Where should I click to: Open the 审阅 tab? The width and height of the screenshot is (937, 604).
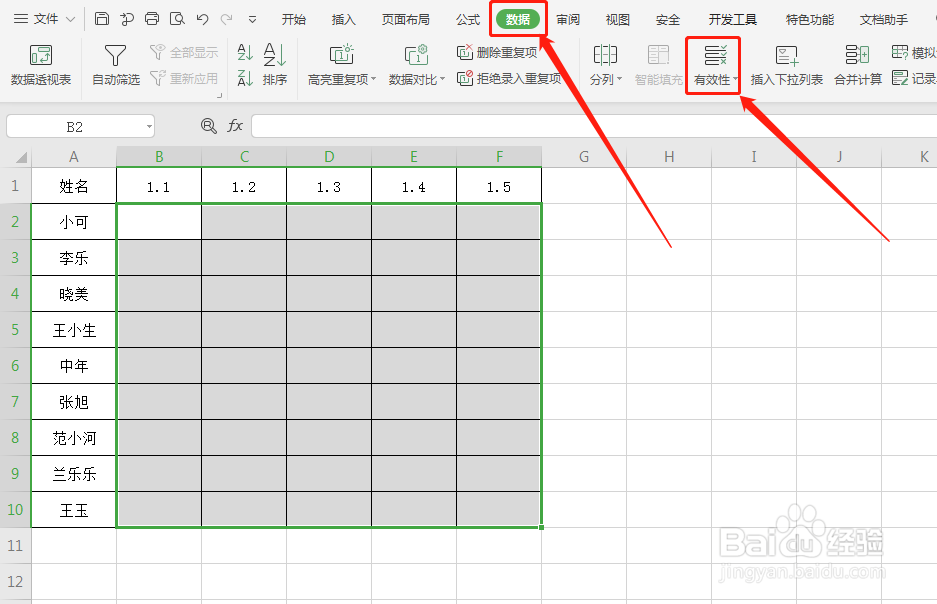pos(568,20)
